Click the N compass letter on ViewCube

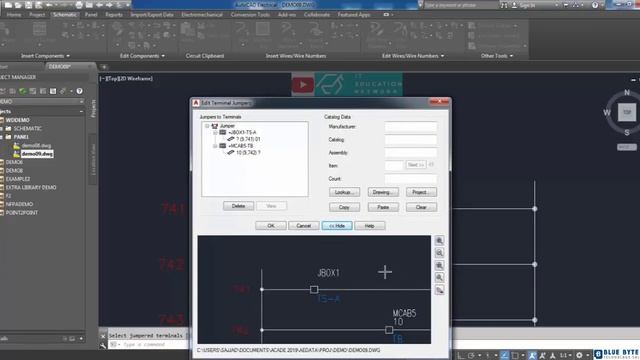(x=627, y=93)
